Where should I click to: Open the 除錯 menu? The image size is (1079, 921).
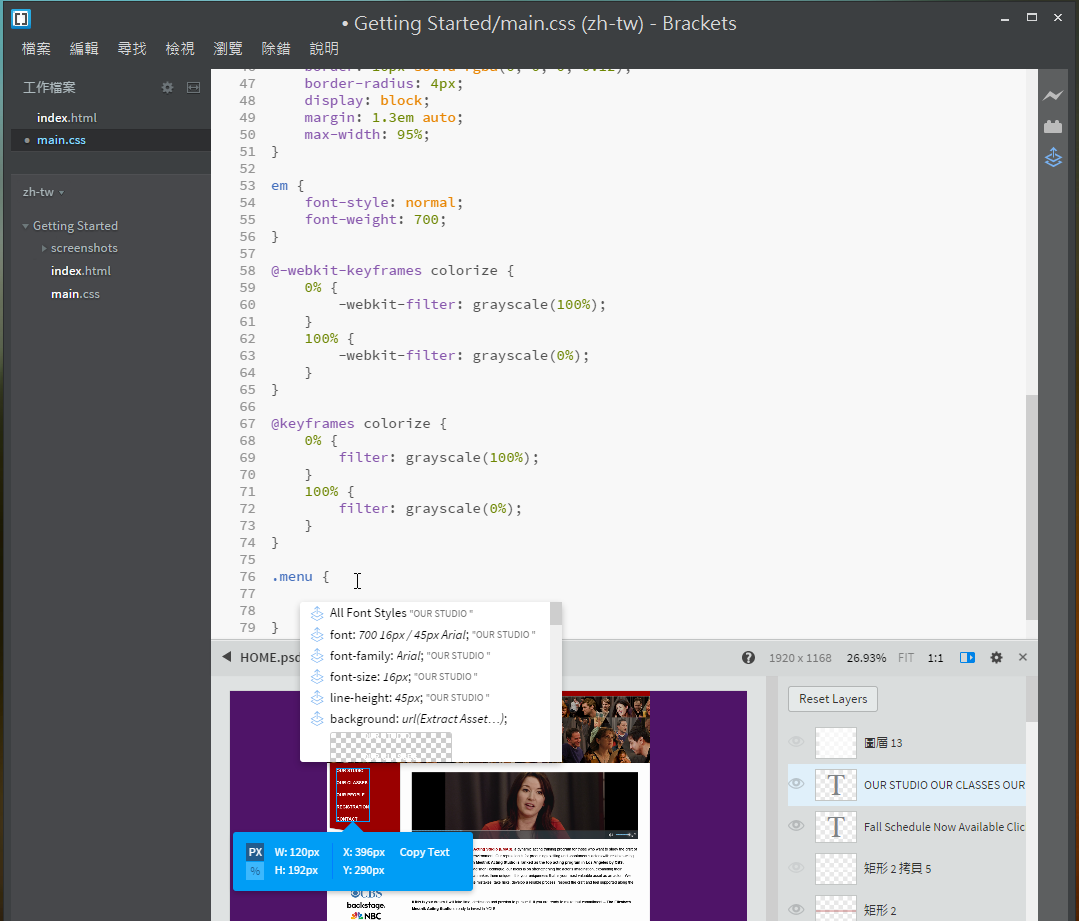coord(276,48)
